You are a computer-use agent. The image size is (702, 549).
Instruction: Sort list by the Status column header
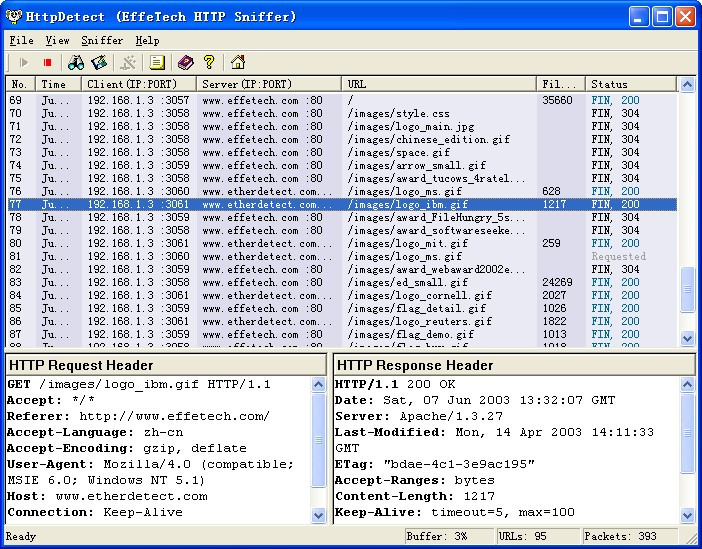pos(630,84)
